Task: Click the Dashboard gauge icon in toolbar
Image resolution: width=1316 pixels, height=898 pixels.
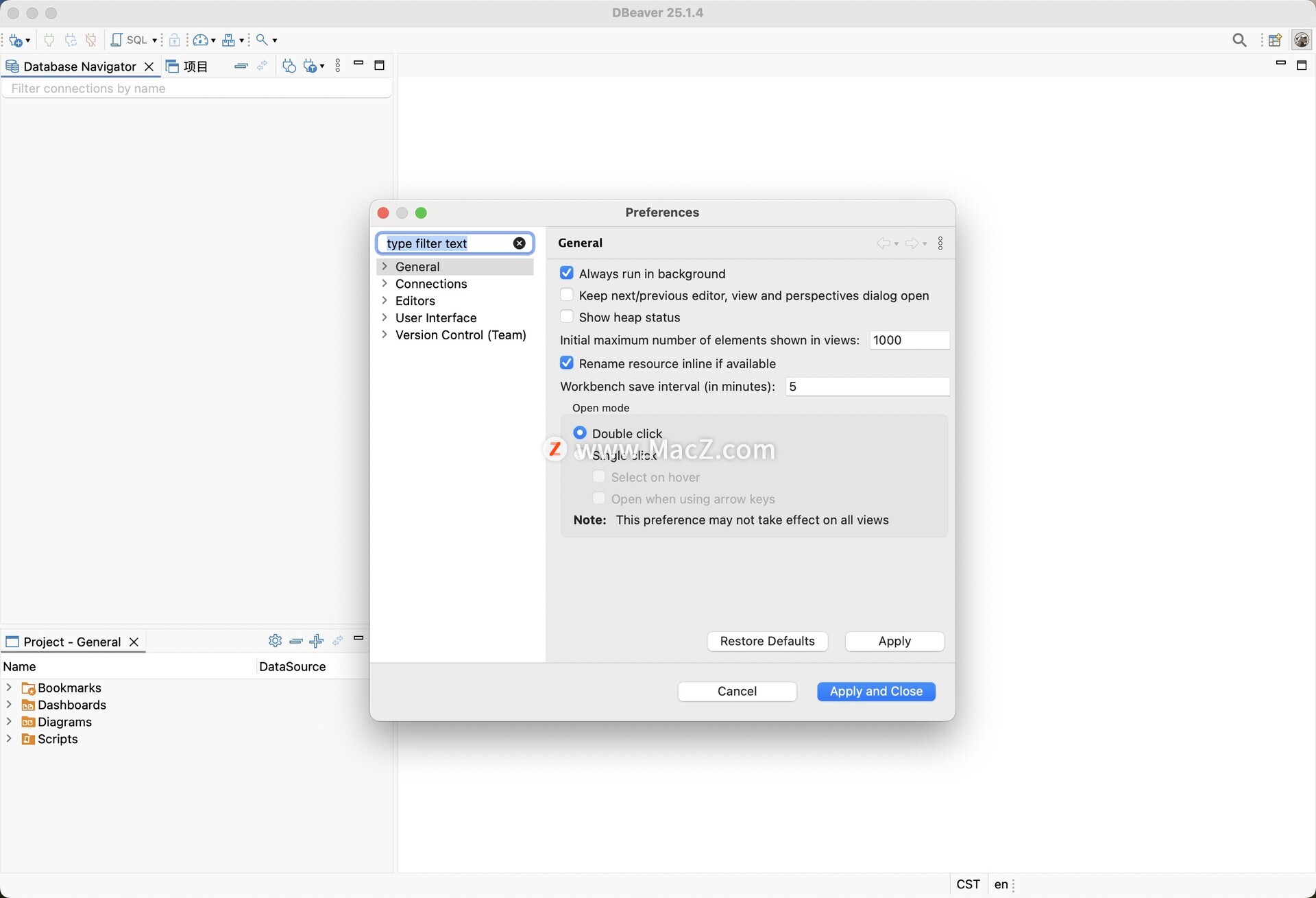Action: 200,40
